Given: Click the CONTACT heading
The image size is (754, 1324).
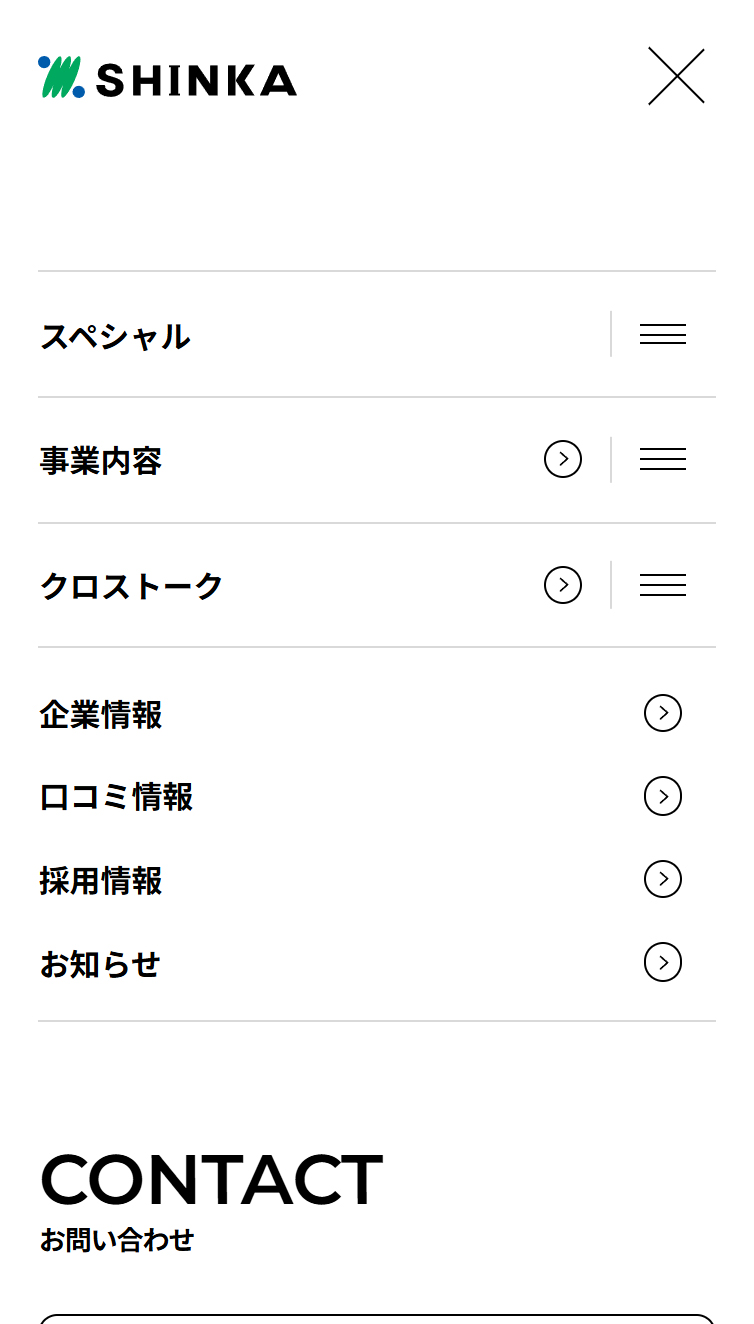Looking at the screenshot, I should pyautogui.click(x=211, y=1180).
